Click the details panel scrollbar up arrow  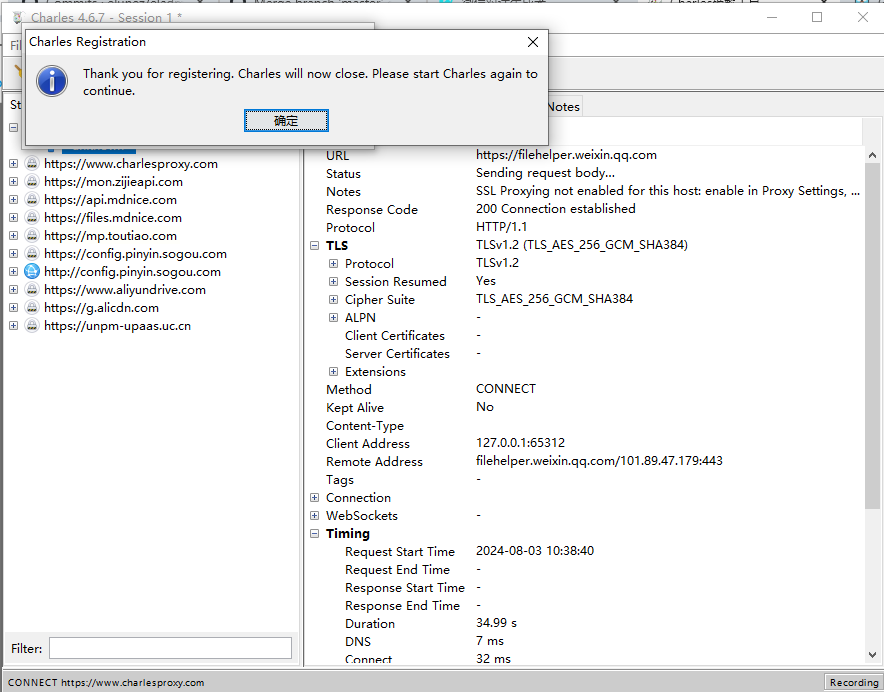click(872, 155)
